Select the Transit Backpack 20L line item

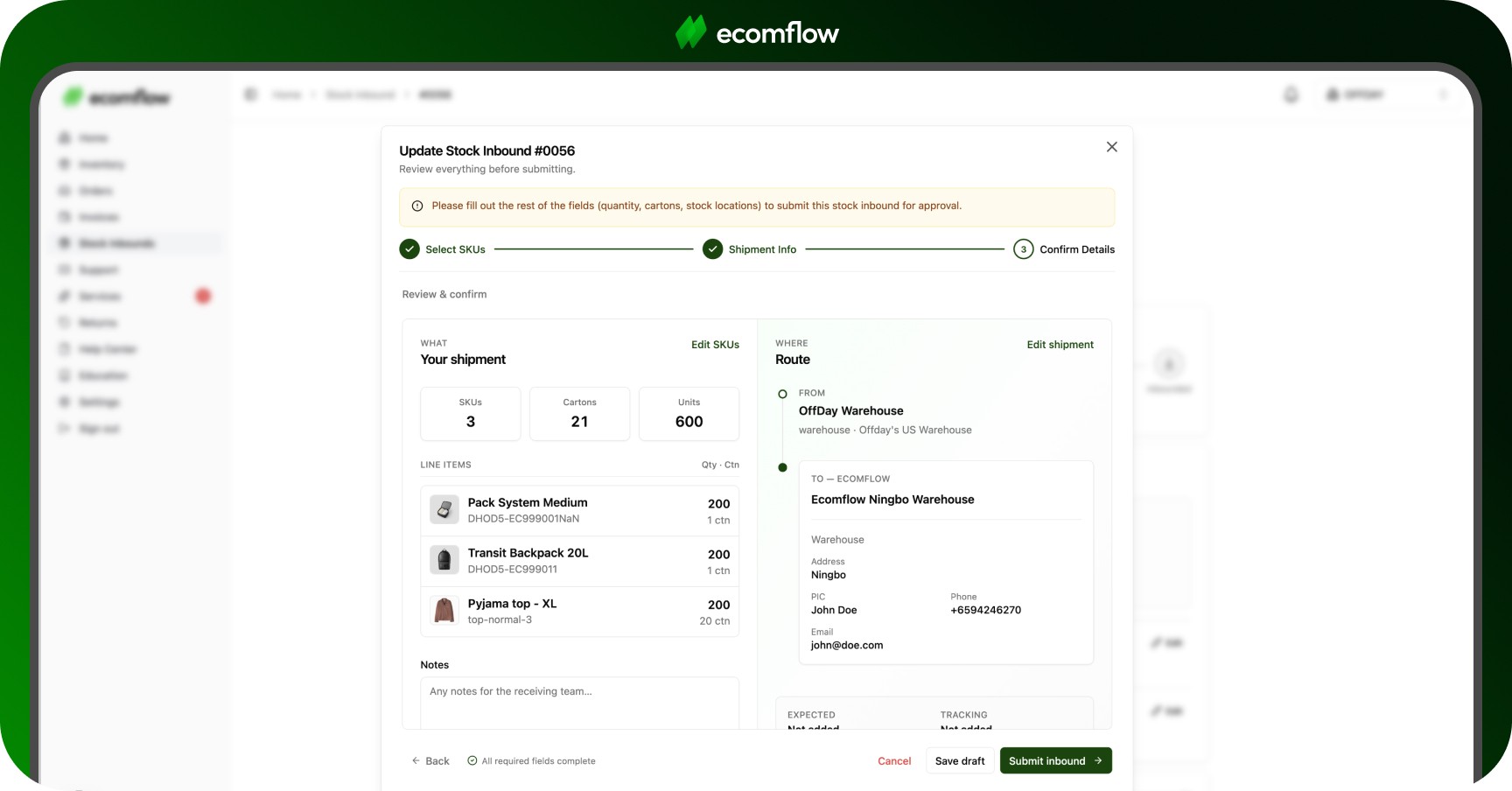(x=579, y=561)
